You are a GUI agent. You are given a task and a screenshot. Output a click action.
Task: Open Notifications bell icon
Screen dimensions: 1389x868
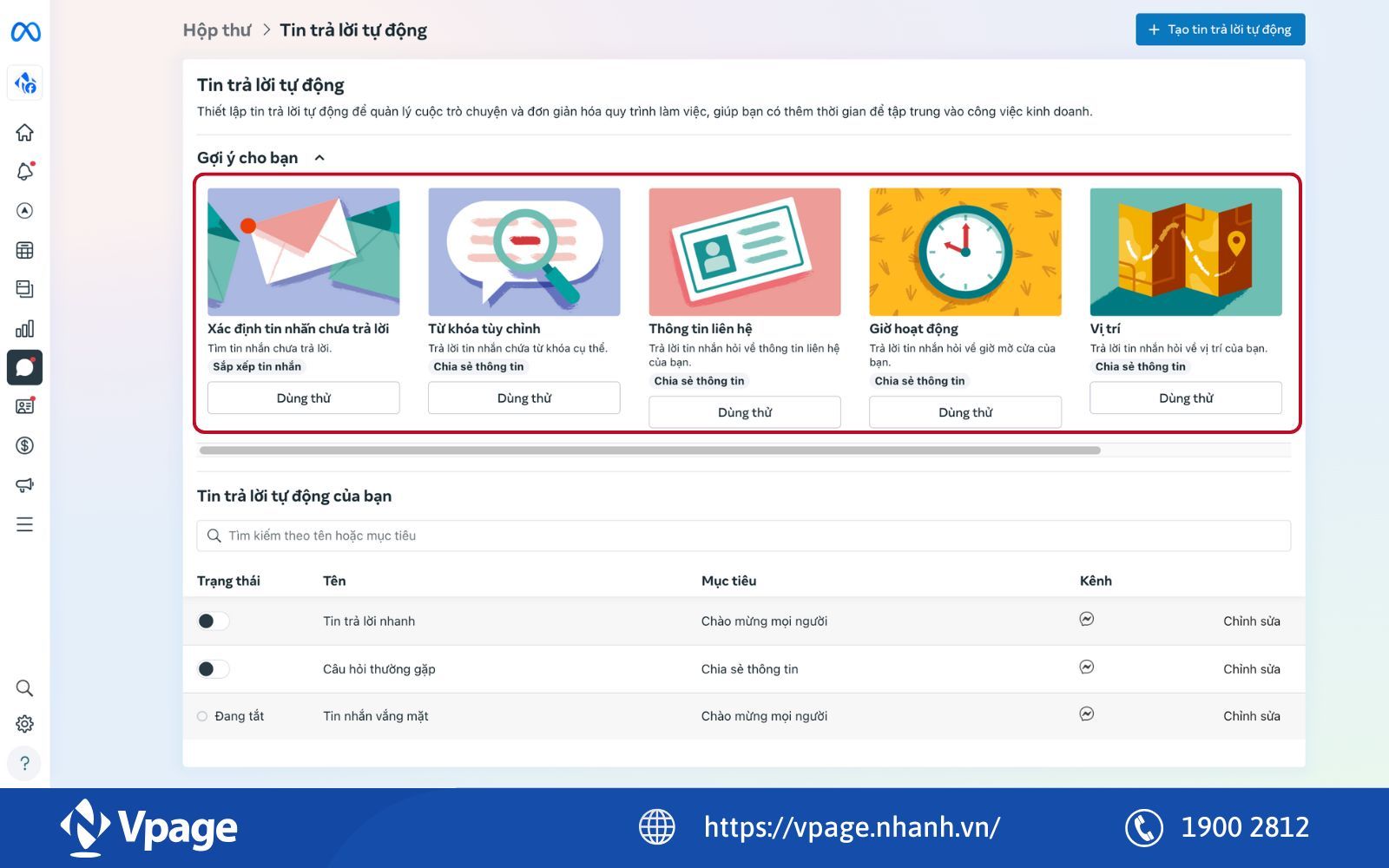(x=24, y=171)
